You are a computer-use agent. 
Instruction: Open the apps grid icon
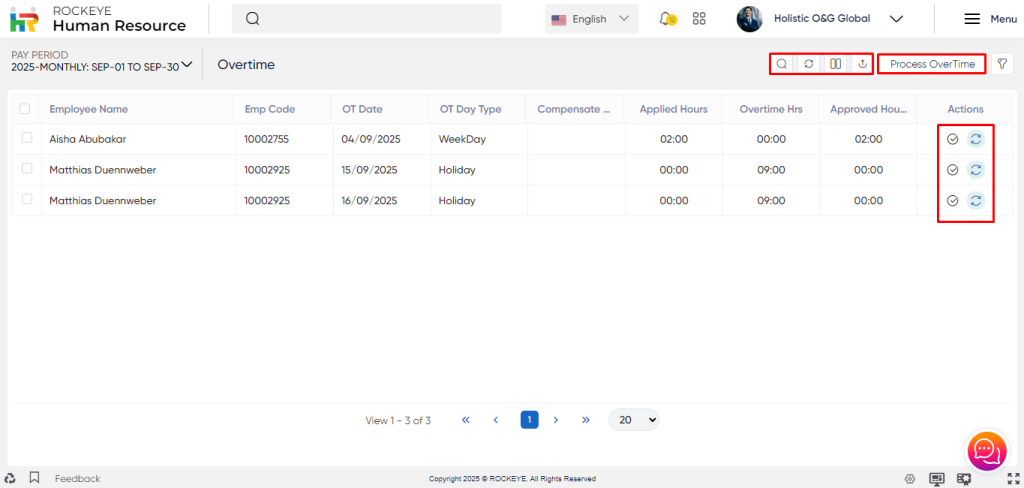click(699, 19)
